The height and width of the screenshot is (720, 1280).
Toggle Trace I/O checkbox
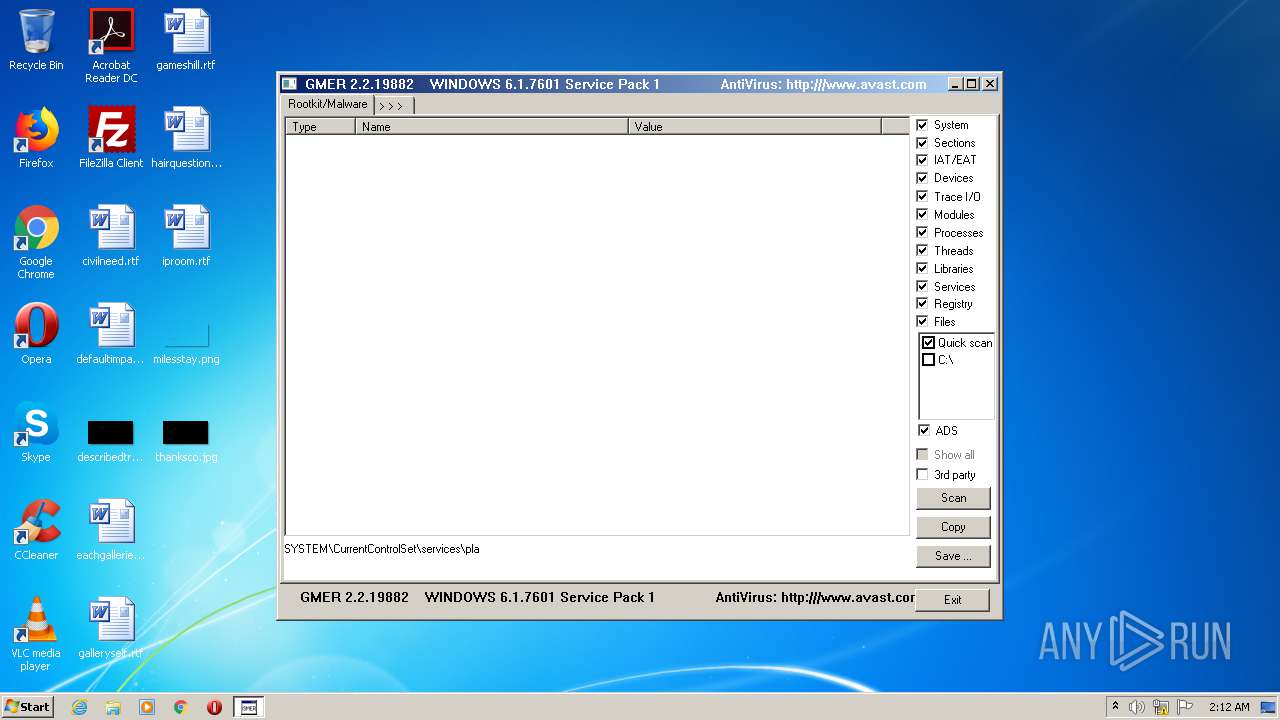922,196
